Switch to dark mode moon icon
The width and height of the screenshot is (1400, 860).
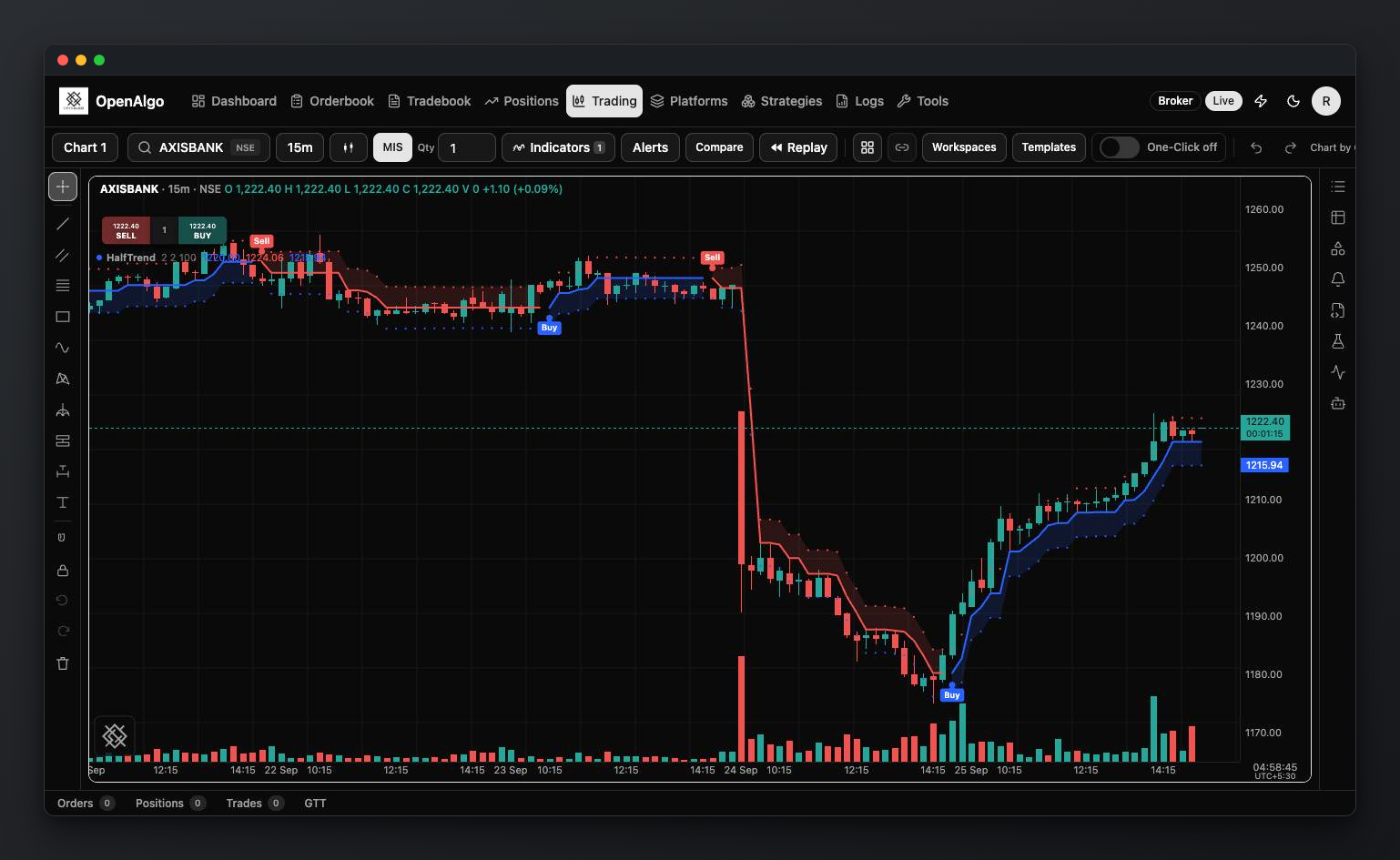pos(1293,101)
